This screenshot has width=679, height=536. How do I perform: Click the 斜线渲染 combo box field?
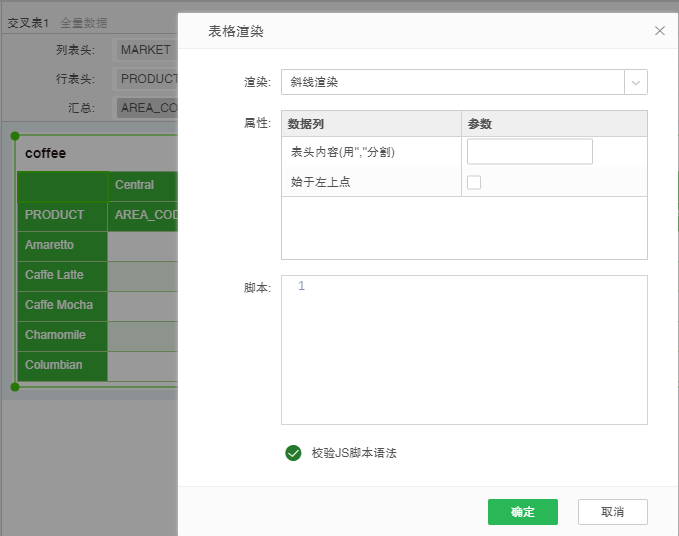(x=452, y=82)
